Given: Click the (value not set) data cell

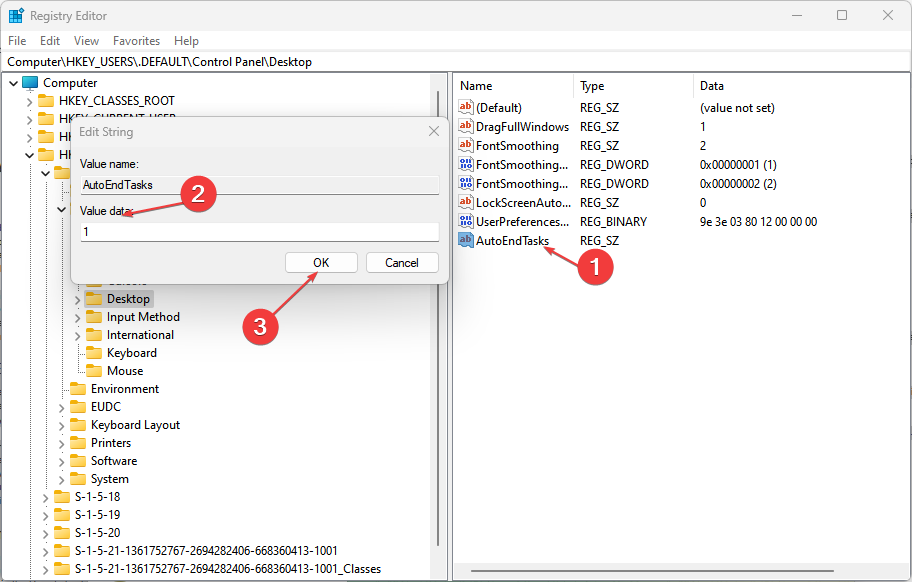Looking at the screenshot, I should [x=737, y=108].
